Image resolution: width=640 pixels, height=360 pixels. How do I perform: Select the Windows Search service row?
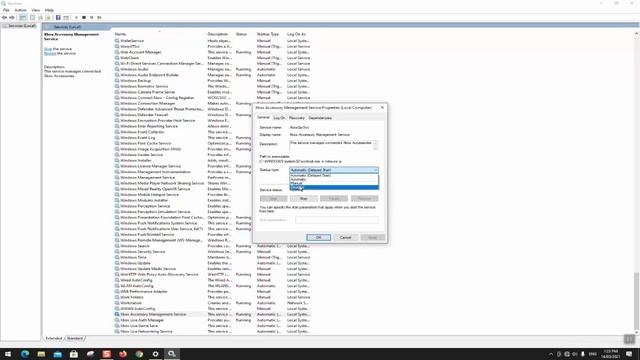[x=212, y=246]
